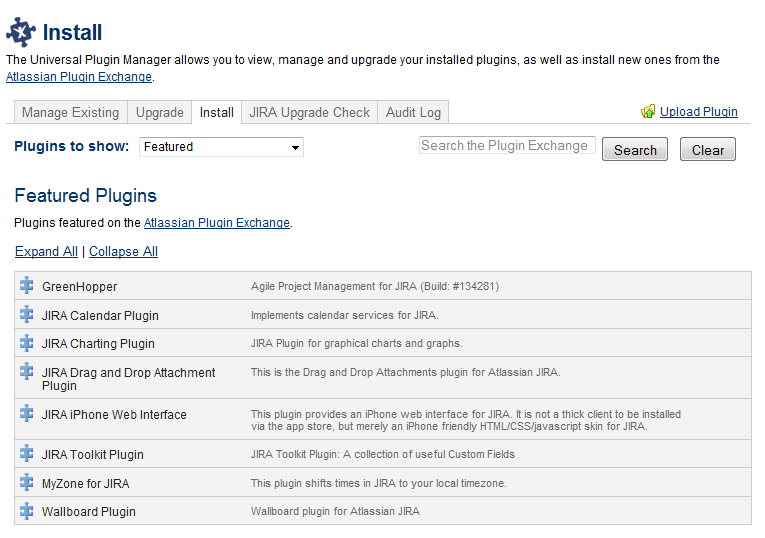
Task: Click the Drag and Drop Attachments description text
Action: tap(405, 373)
